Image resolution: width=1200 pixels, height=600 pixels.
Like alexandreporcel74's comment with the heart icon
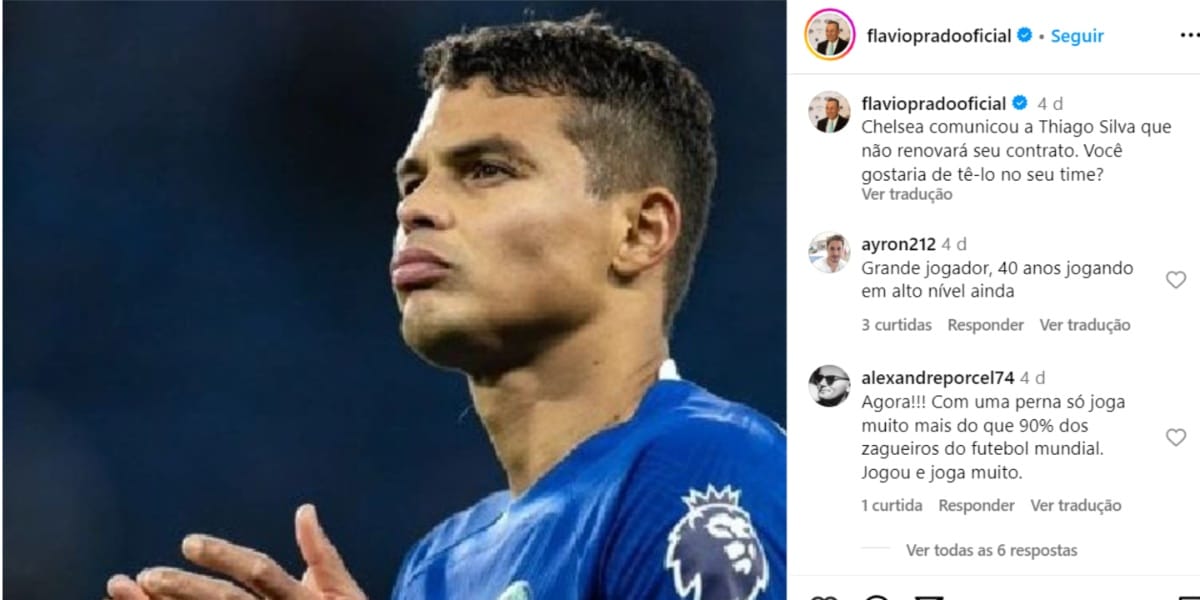1177,437
